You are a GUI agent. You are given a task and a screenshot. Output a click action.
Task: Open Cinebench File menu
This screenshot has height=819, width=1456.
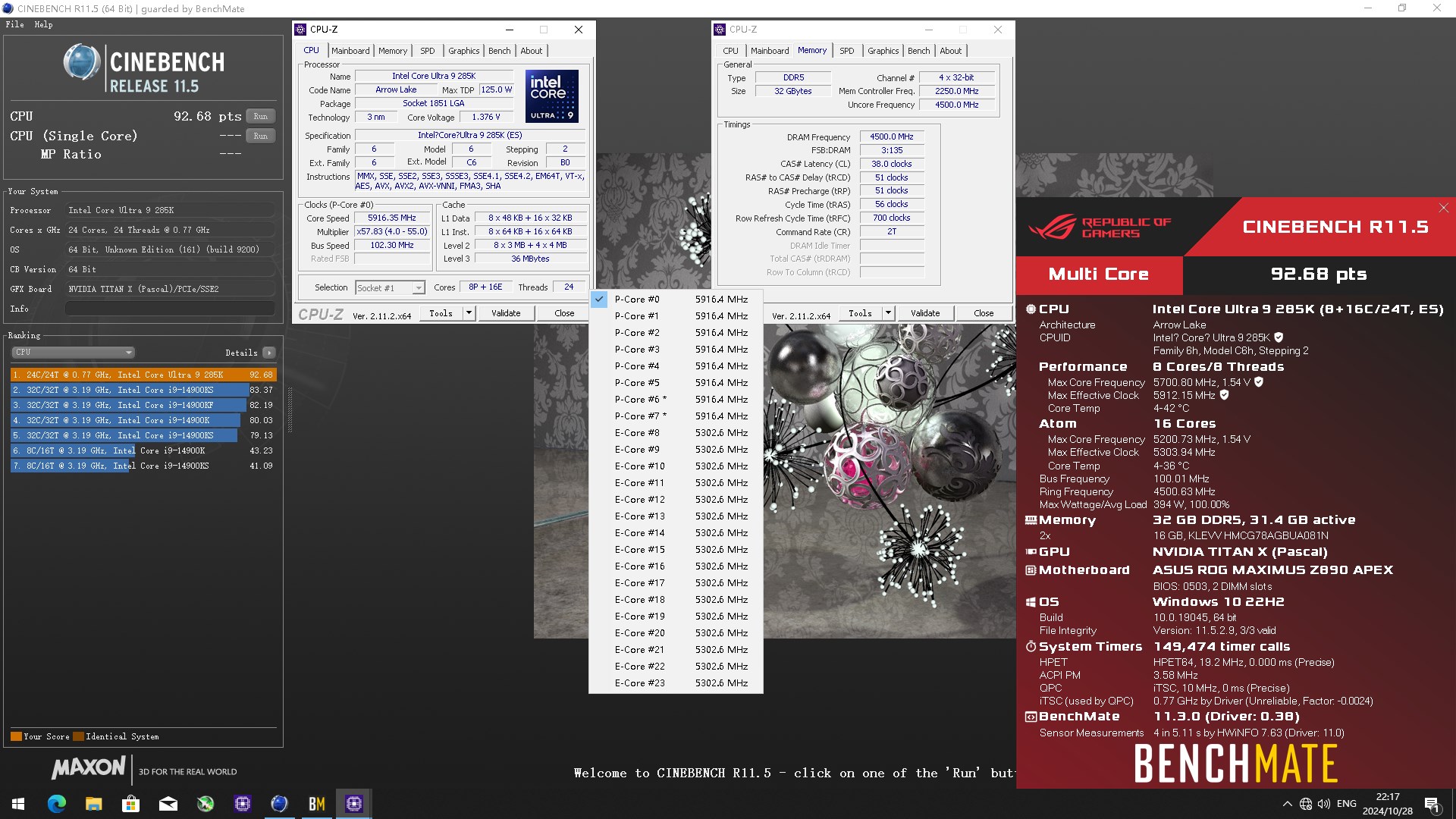tap(14, 24)
